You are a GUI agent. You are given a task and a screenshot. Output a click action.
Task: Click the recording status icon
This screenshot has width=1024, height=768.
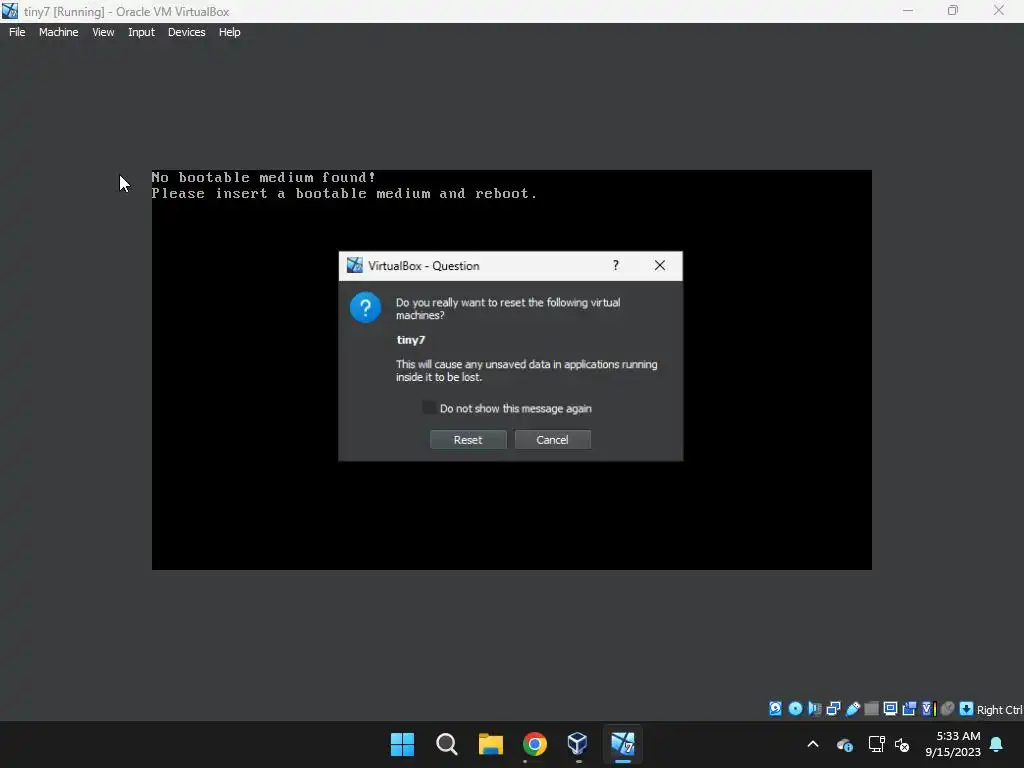[909, 709]
